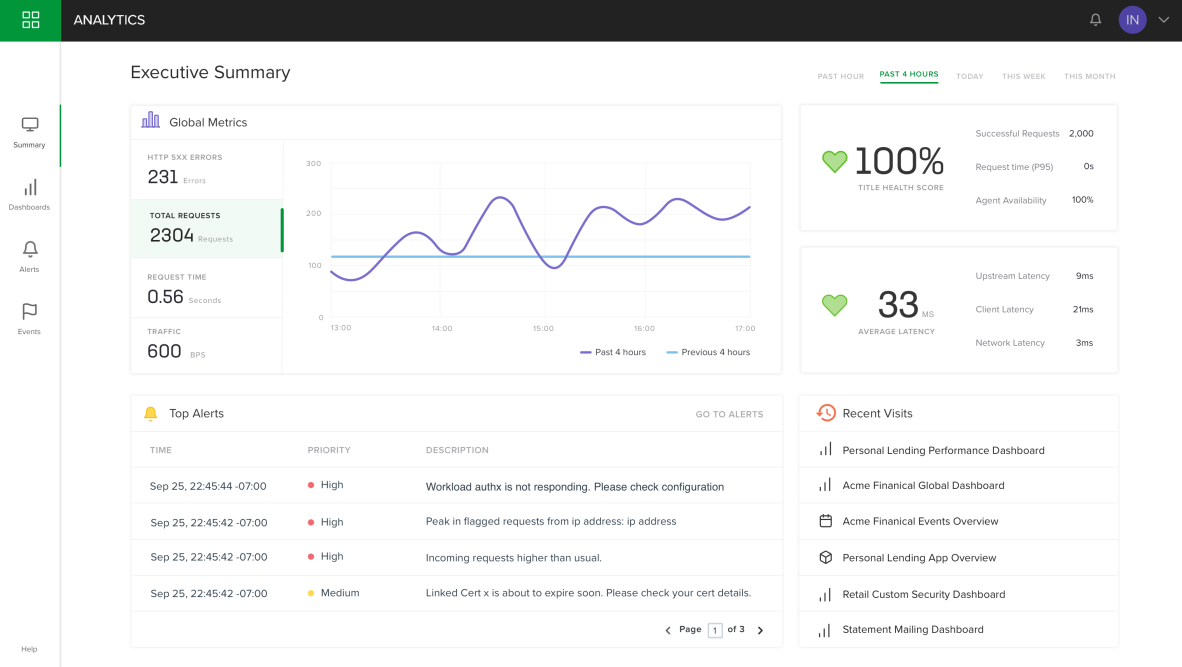Viewport: 1182px width, 667px height.
Task: Open Summary in the sidebar
Action: point(29,133)
